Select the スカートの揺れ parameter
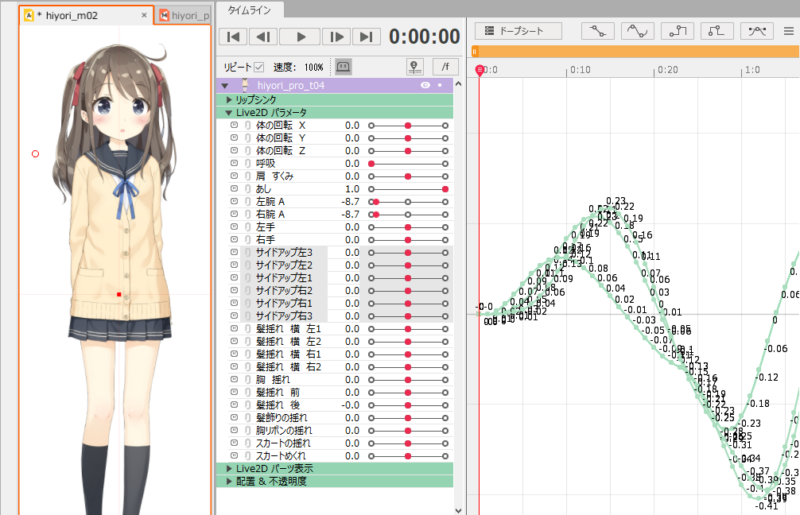The height and width of the screenshot is (515, 800). [283, 443]
